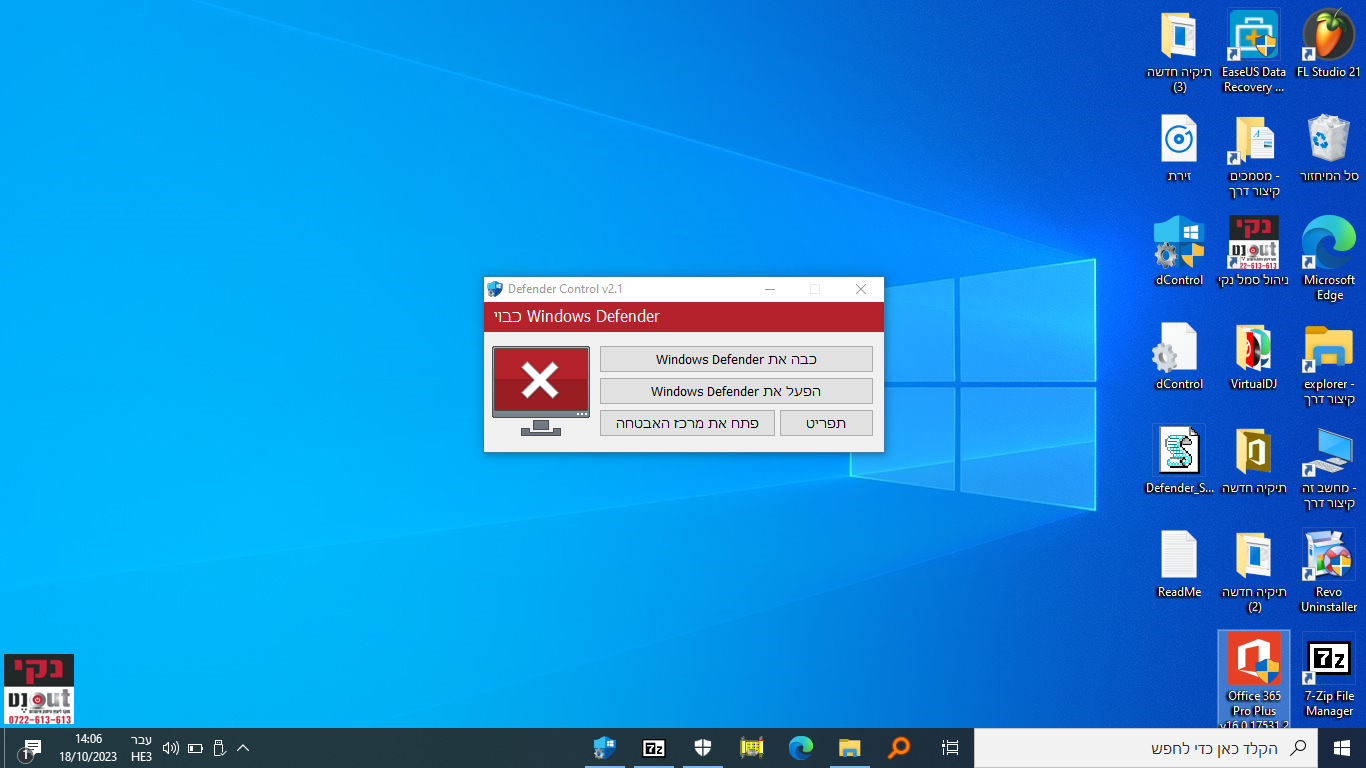Open Microsoft Edge from the taskbar

[801, 747]
